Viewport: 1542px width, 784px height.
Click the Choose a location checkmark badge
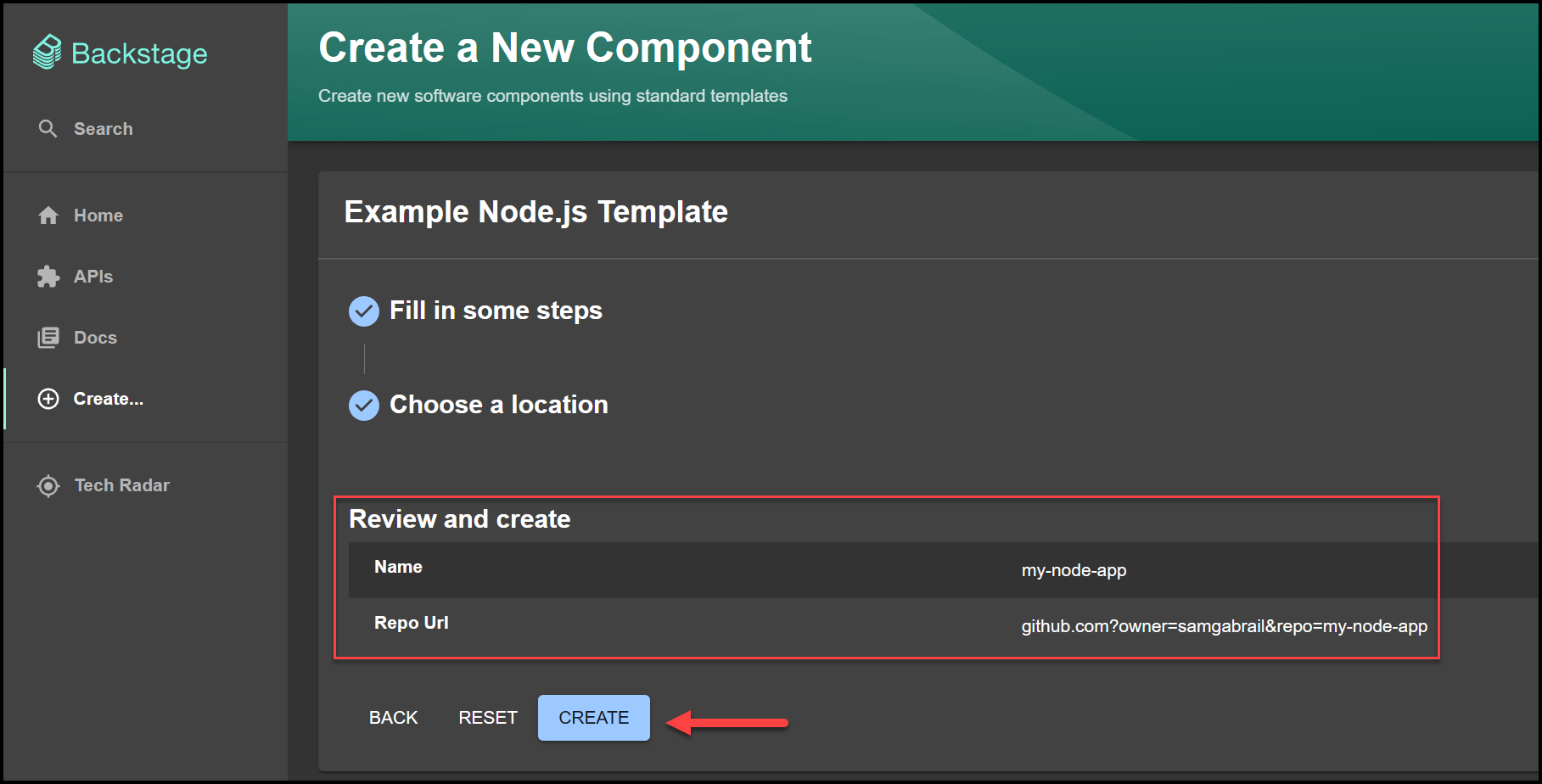click(x=363, y=406)
